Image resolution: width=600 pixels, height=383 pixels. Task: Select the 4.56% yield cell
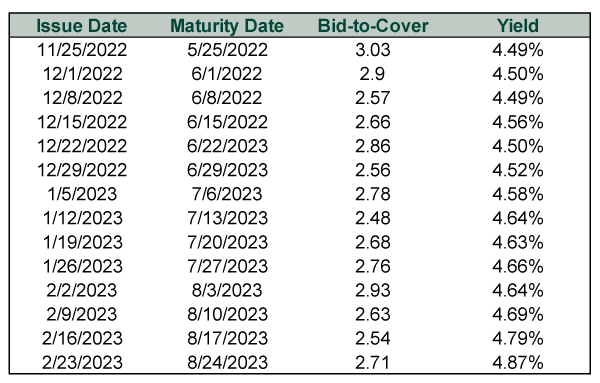(518, 122)
